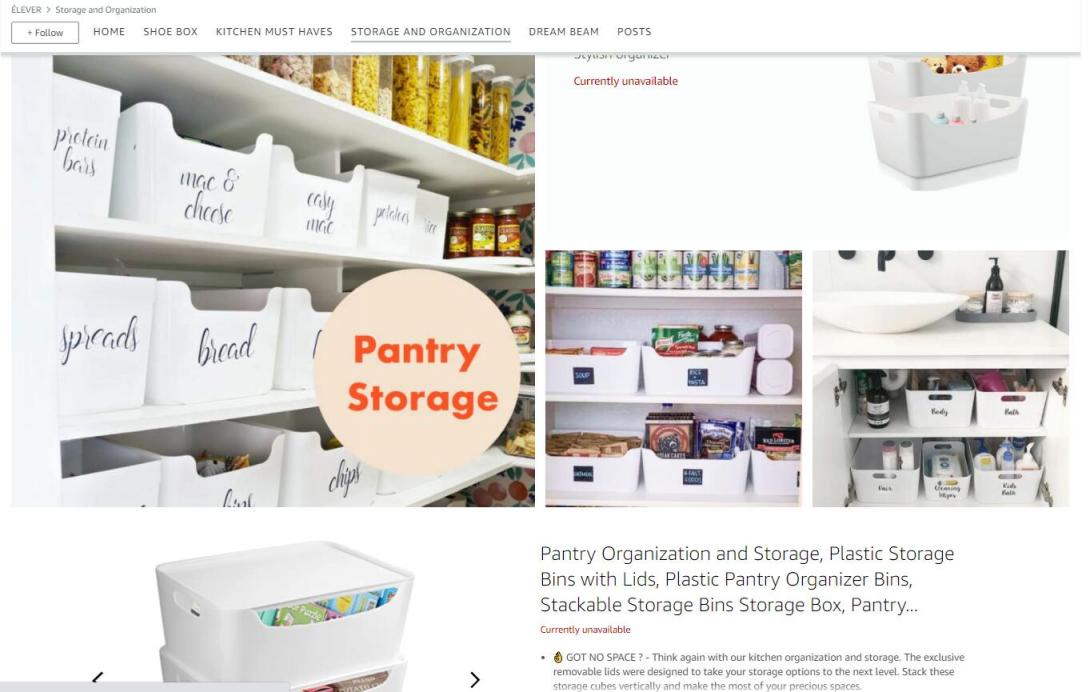Open the HOME tab
This screenshot has width=1090, height=692.
tap(109, 31)
